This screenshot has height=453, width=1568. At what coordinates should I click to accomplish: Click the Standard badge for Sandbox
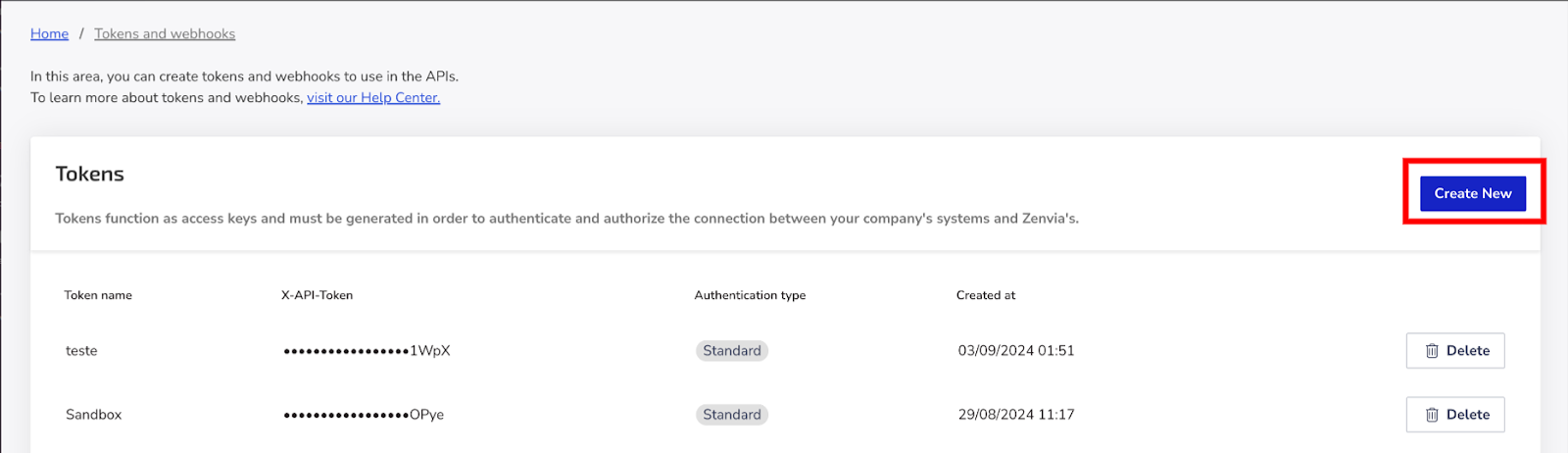click(732, 415)
